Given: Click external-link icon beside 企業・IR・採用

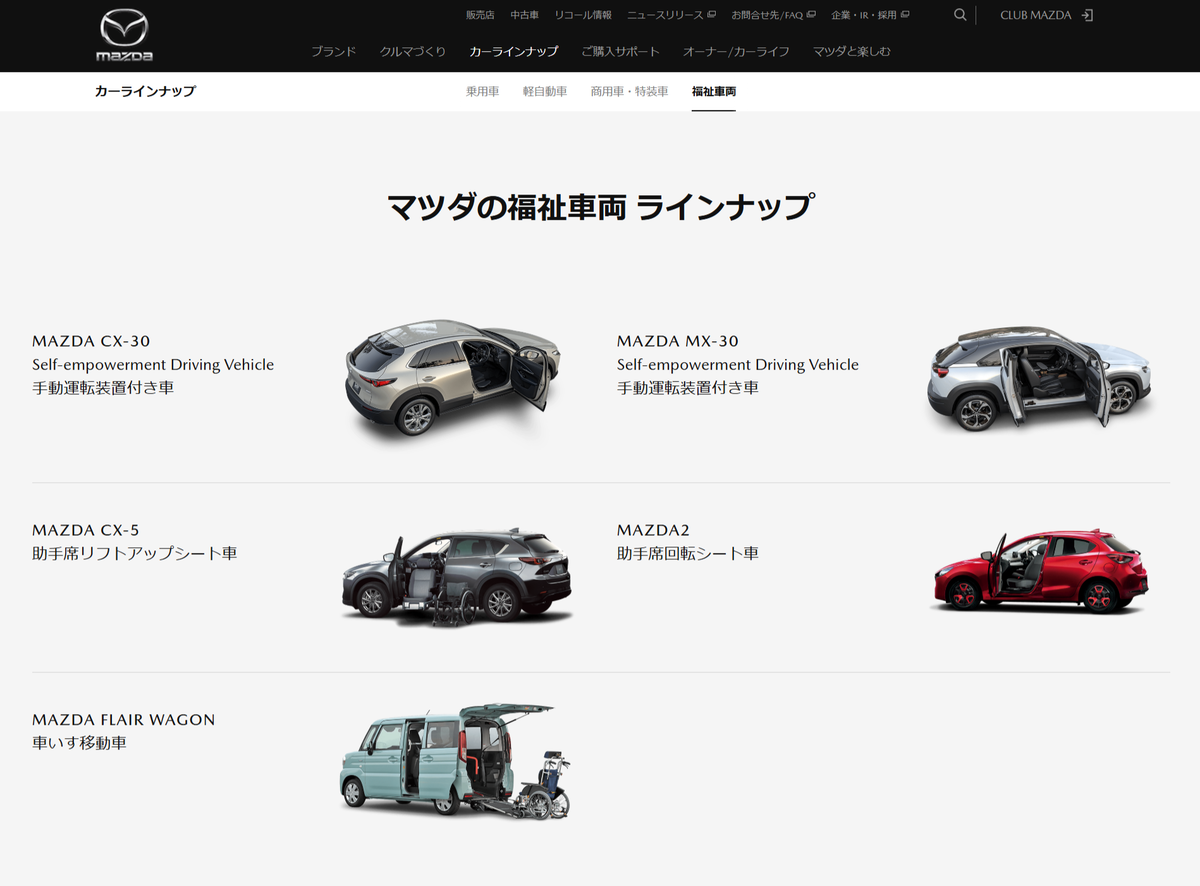Looking at the screenshot, I should (905, 15).
